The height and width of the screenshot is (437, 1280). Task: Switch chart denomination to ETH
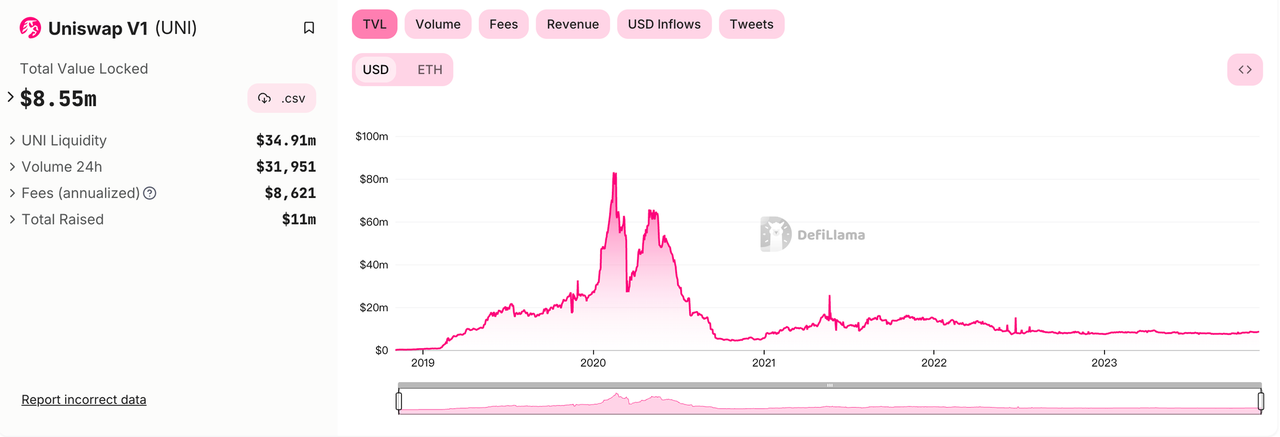point(429,70)
